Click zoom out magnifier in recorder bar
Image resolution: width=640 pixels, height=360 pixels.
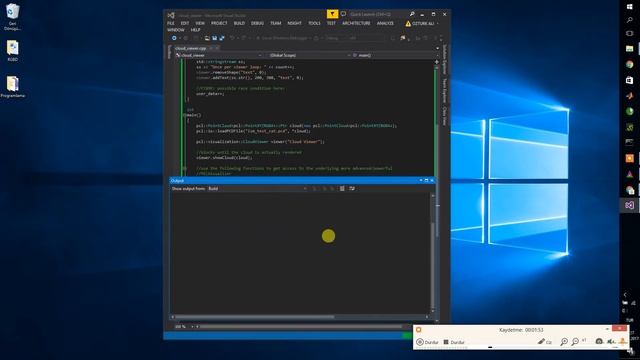coord(575,342)
